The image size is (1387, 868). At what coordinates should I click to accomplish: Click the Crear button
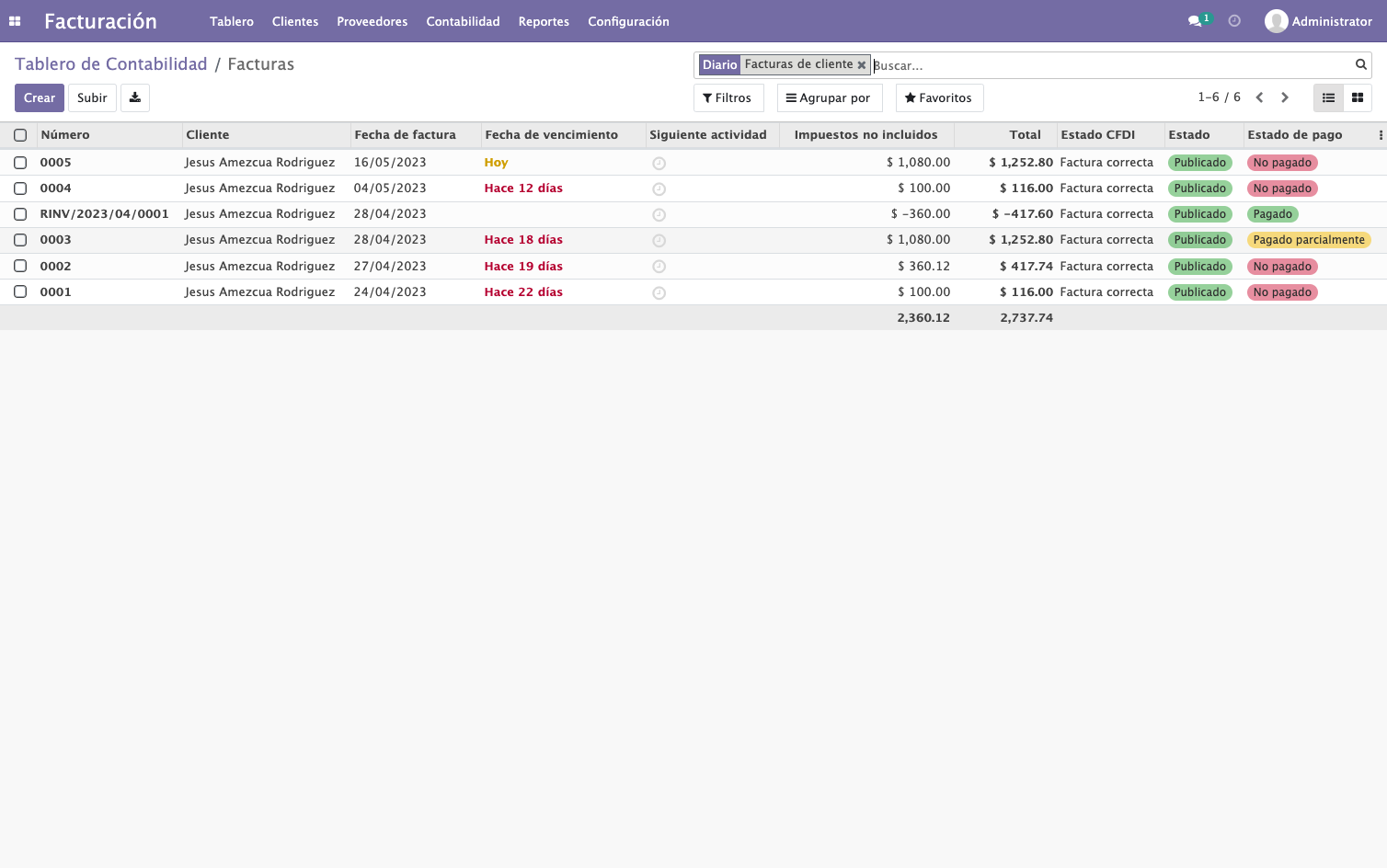click(x=40, y=97)
